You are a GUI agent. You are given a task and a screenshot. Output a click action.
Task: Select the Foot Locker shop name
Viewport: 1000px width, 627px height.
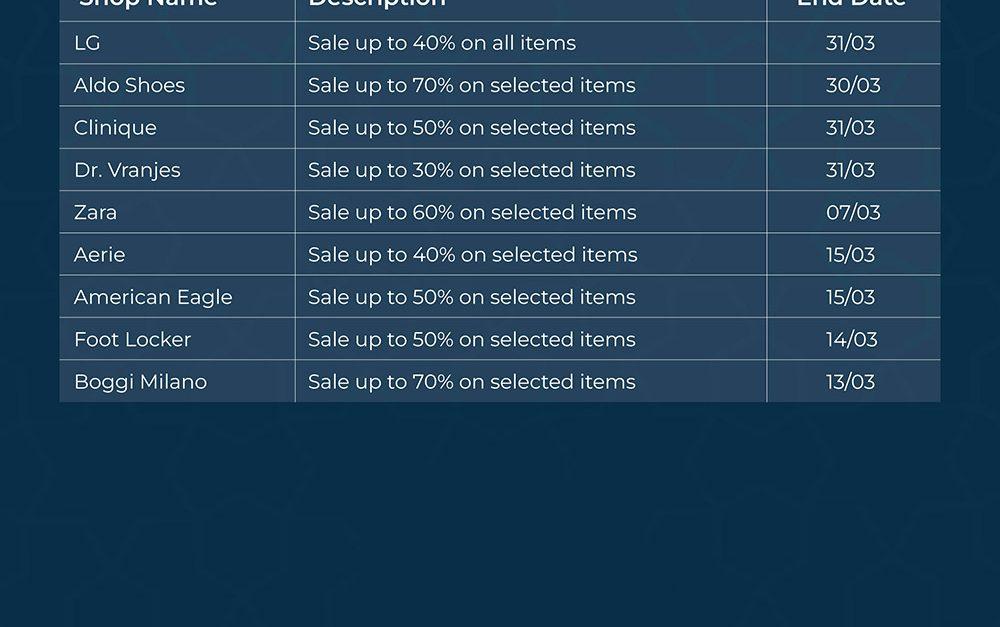pos(132,339)
